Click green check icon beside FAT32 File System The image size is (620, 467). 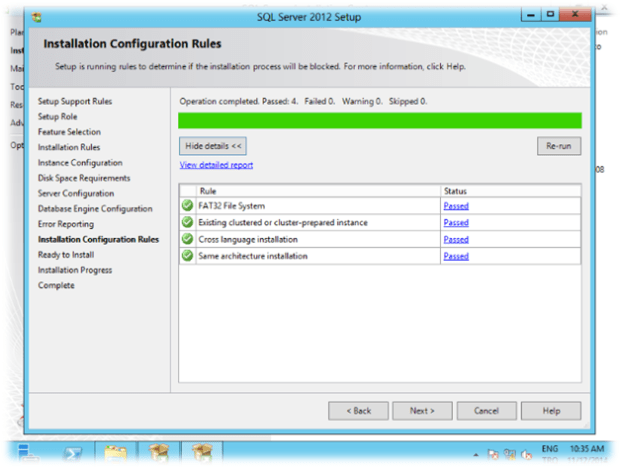(187, 206)
